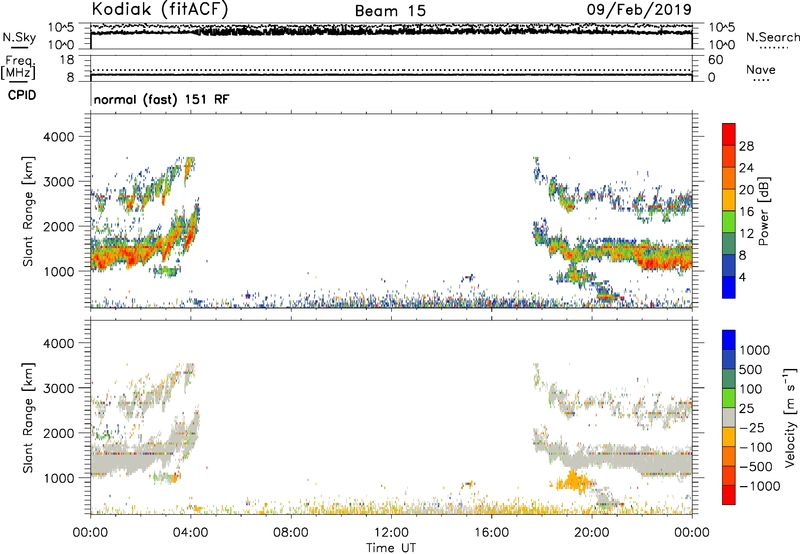This screenshot has width=800, height=554.
Task: Click the "20:00" time axis tick label
Action: coord(591,533)
